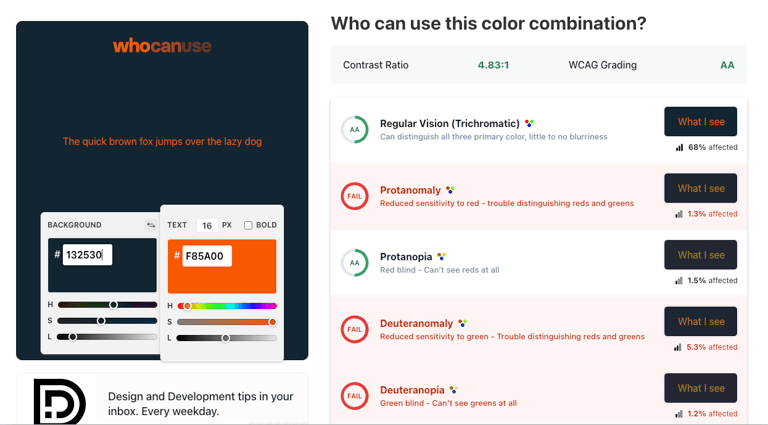This screenshot has width=768, height=425.
Task: Open "What I see" for Protanopia
Action: click(700, 255)
